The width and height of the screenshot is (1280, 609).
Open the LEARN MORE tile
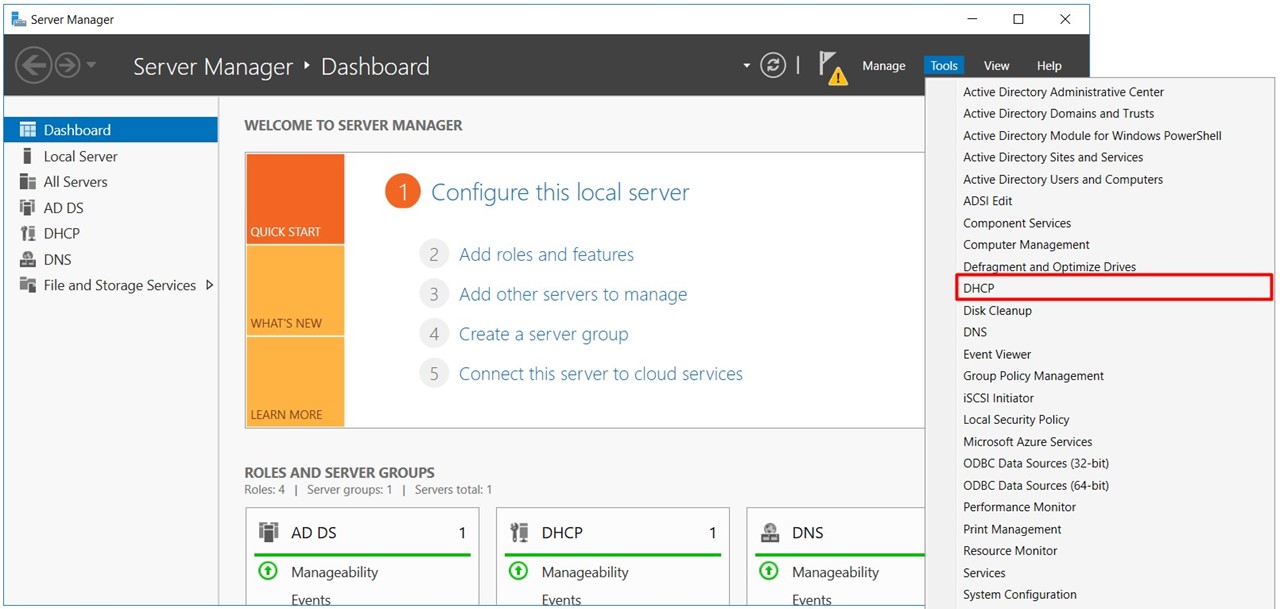click(295, 381)
